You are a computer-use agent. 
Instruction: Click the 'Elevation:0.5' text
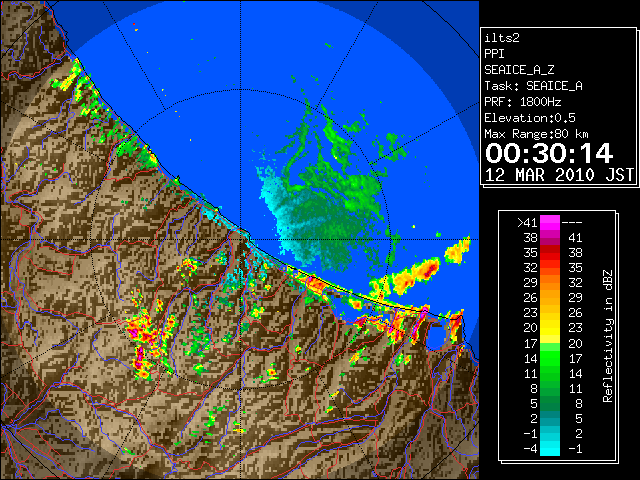(x=530, y=118)
